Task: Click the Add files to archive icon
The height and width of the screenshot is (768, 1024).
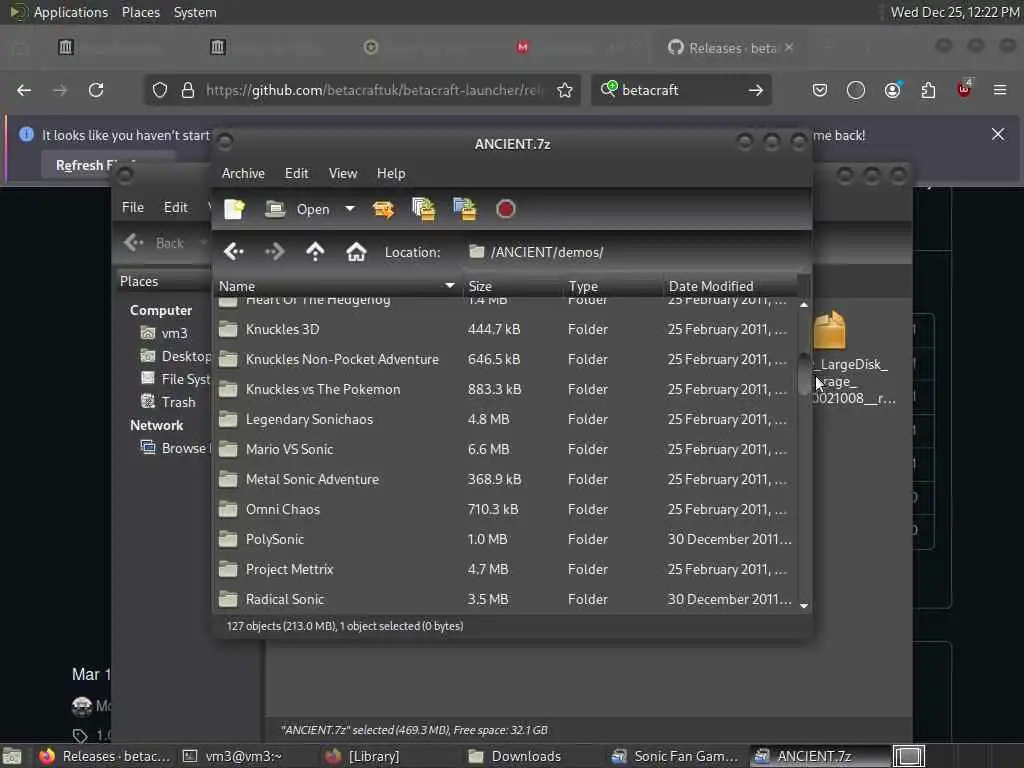Action: 424,209
